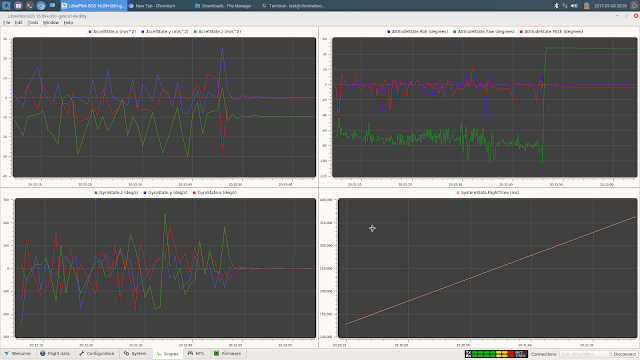Click the Tx Rx telemetry monitor indicator
640x360 pixels.
[496, 354]
